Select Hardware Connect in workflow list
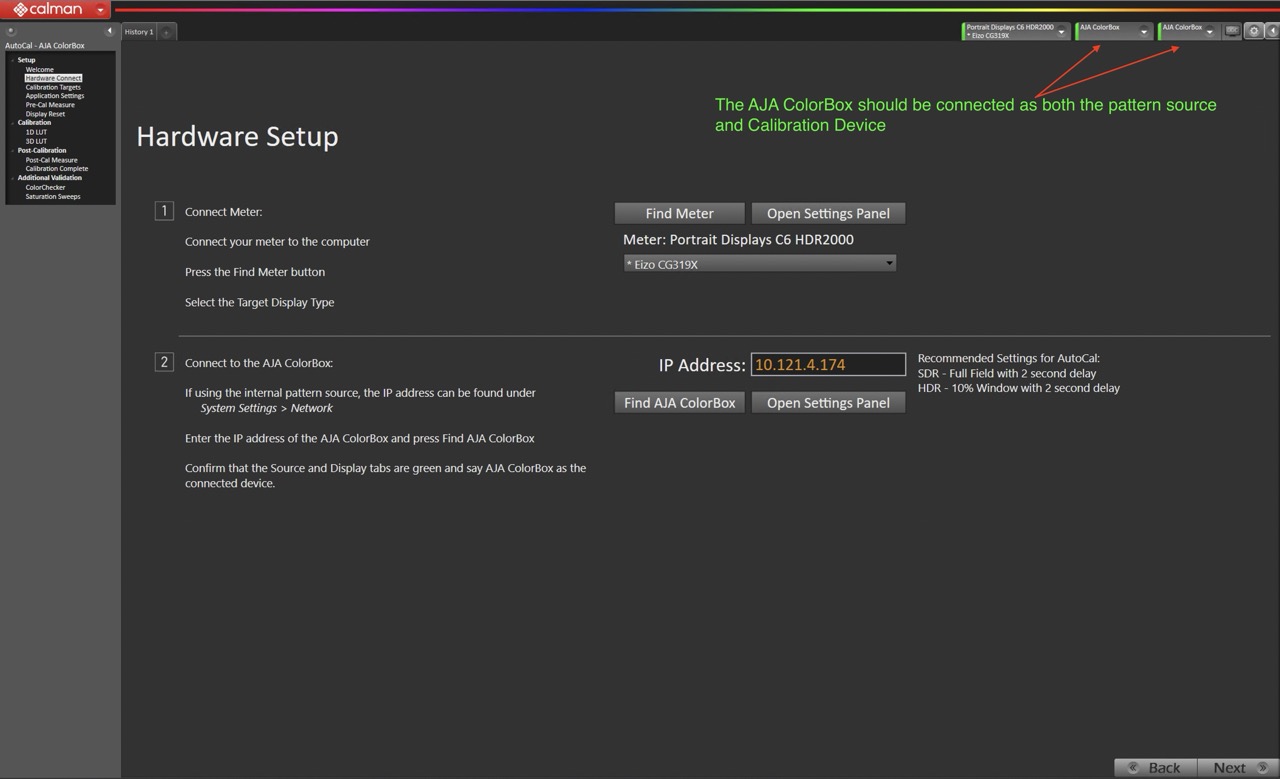1280x779 pixels. pos(53,78)
